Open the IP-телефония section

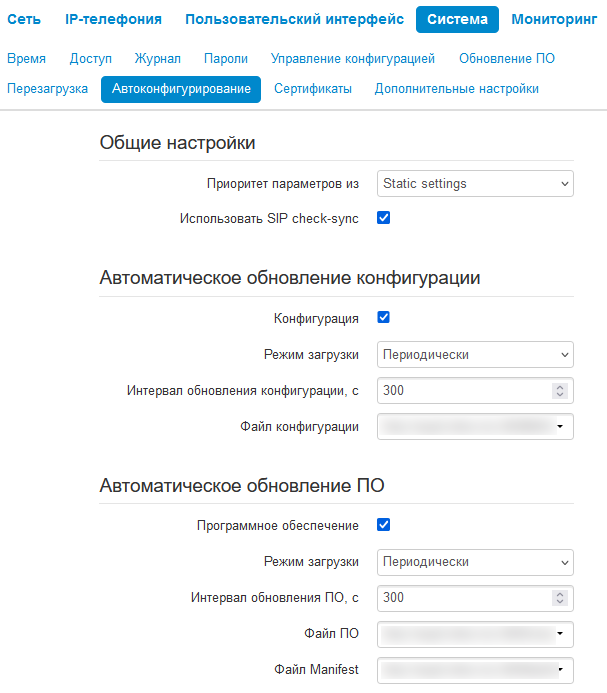(x=113, y=19)
